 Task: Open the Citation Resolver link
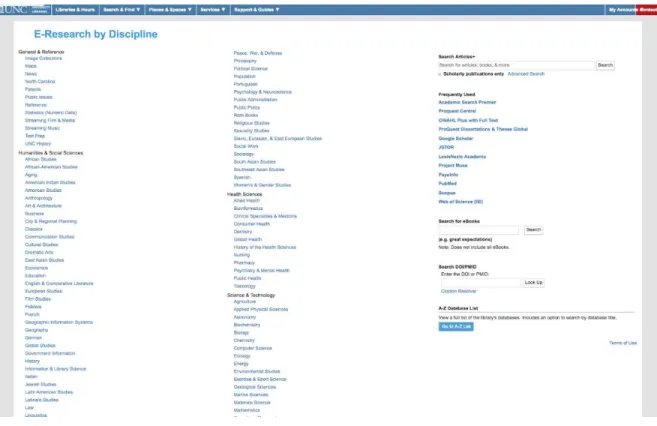[x=458, y=291]
